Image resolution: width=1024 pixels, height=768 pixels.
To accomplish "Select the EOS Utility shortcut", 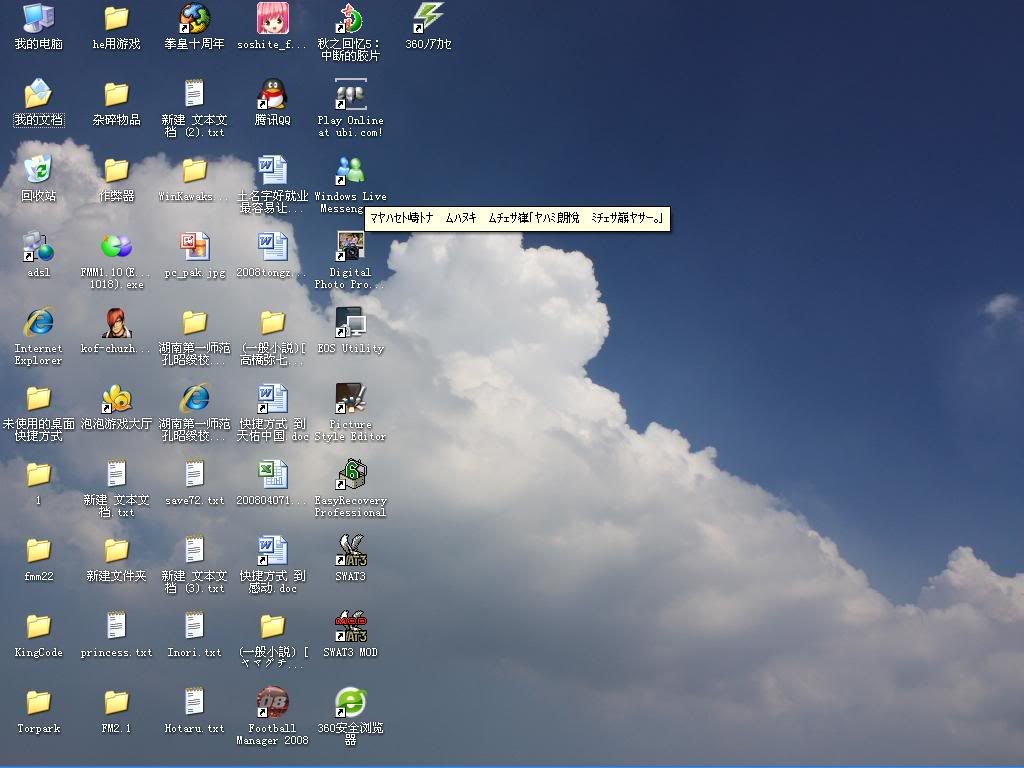I will 350,323.
